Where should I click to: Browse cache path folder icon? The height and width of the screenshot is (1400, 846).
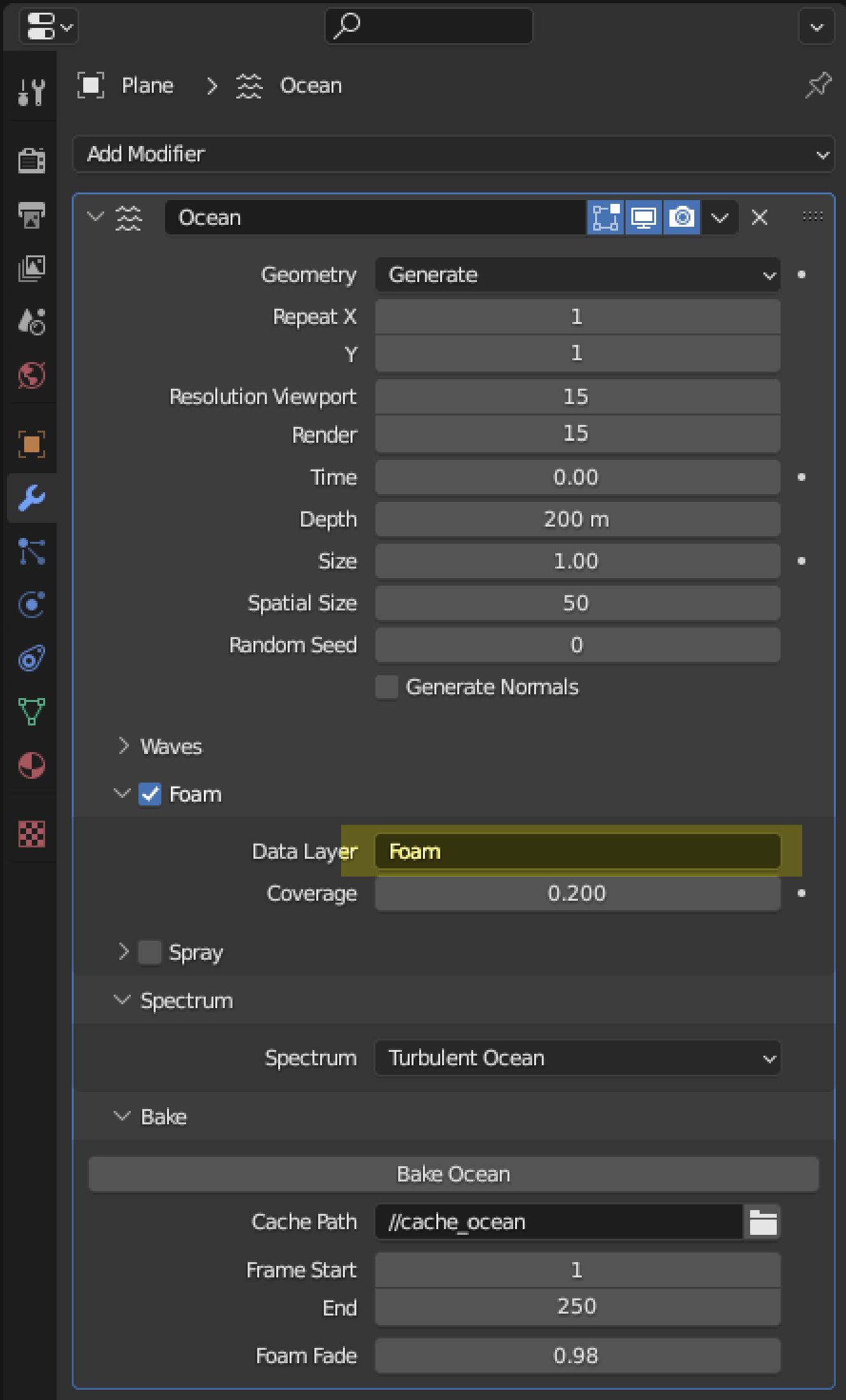click(x=763, y=1222)
